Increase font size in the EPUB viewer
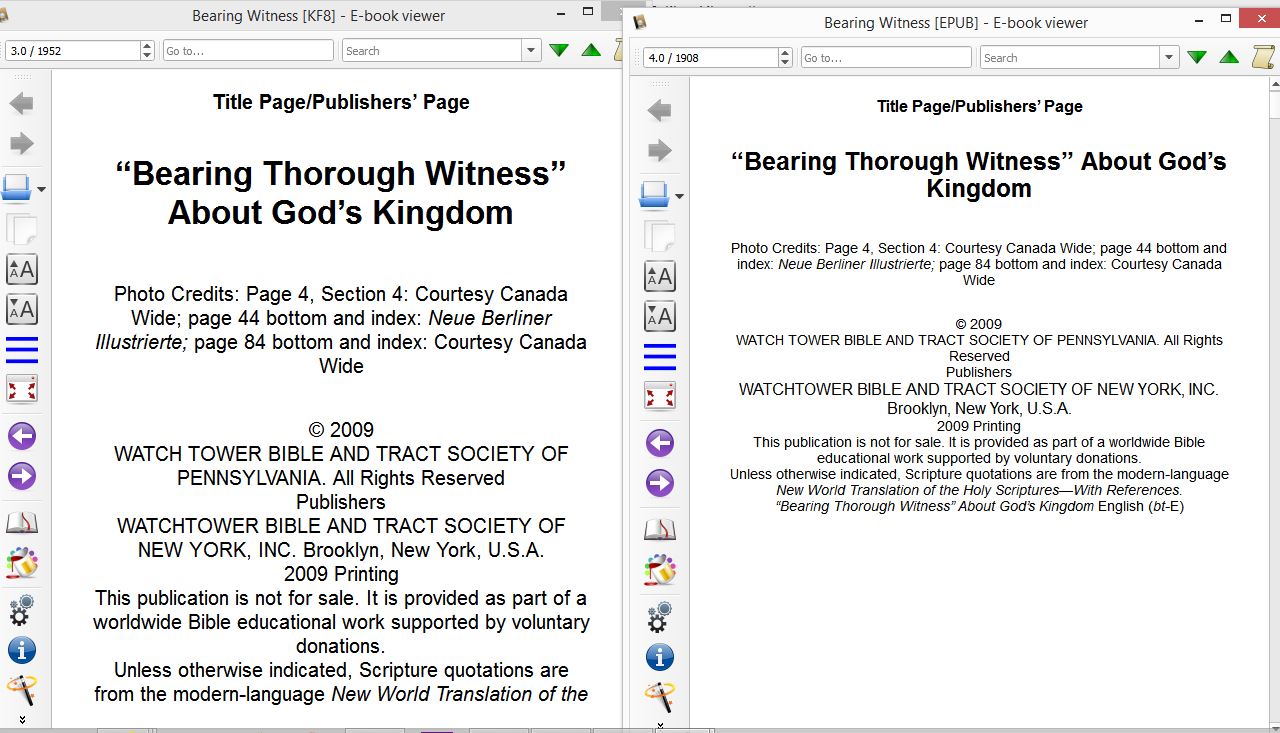The height and width of the screenshot is (733, 1280). click(x=660, y=276)
